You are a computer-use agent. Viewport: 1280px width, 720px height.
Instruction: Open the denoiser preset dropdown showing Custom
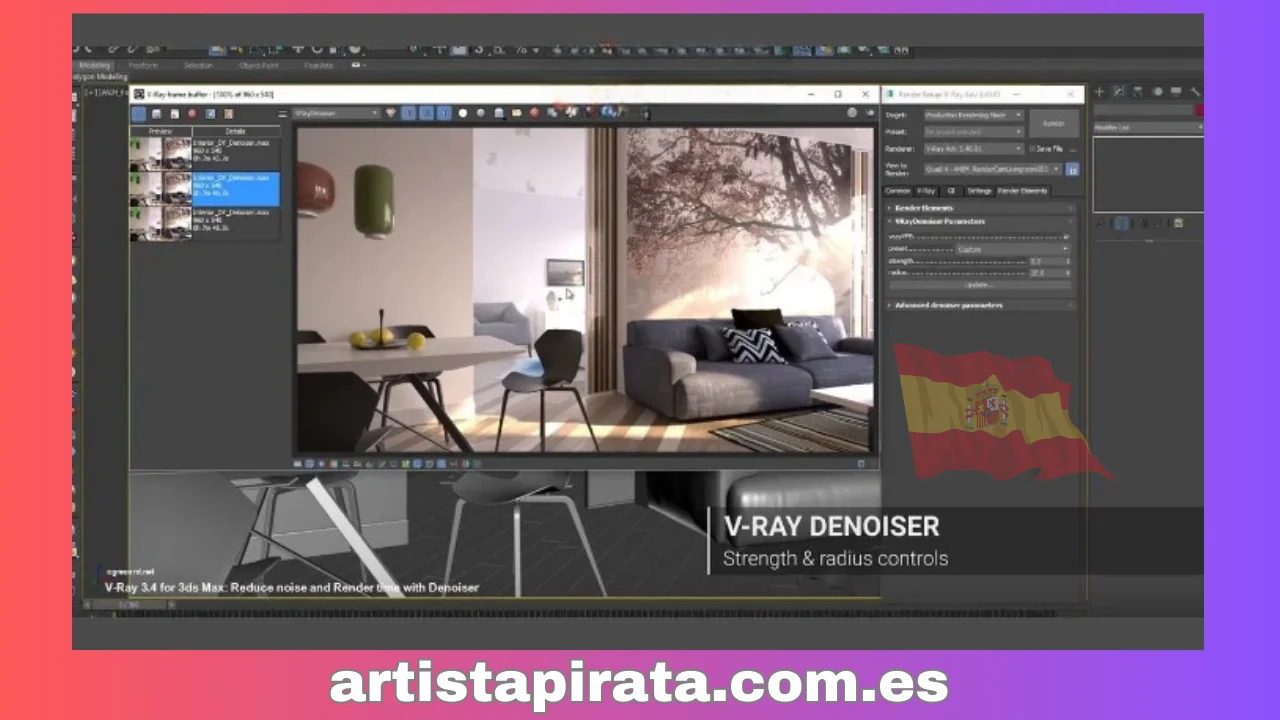pos(1013,249)
